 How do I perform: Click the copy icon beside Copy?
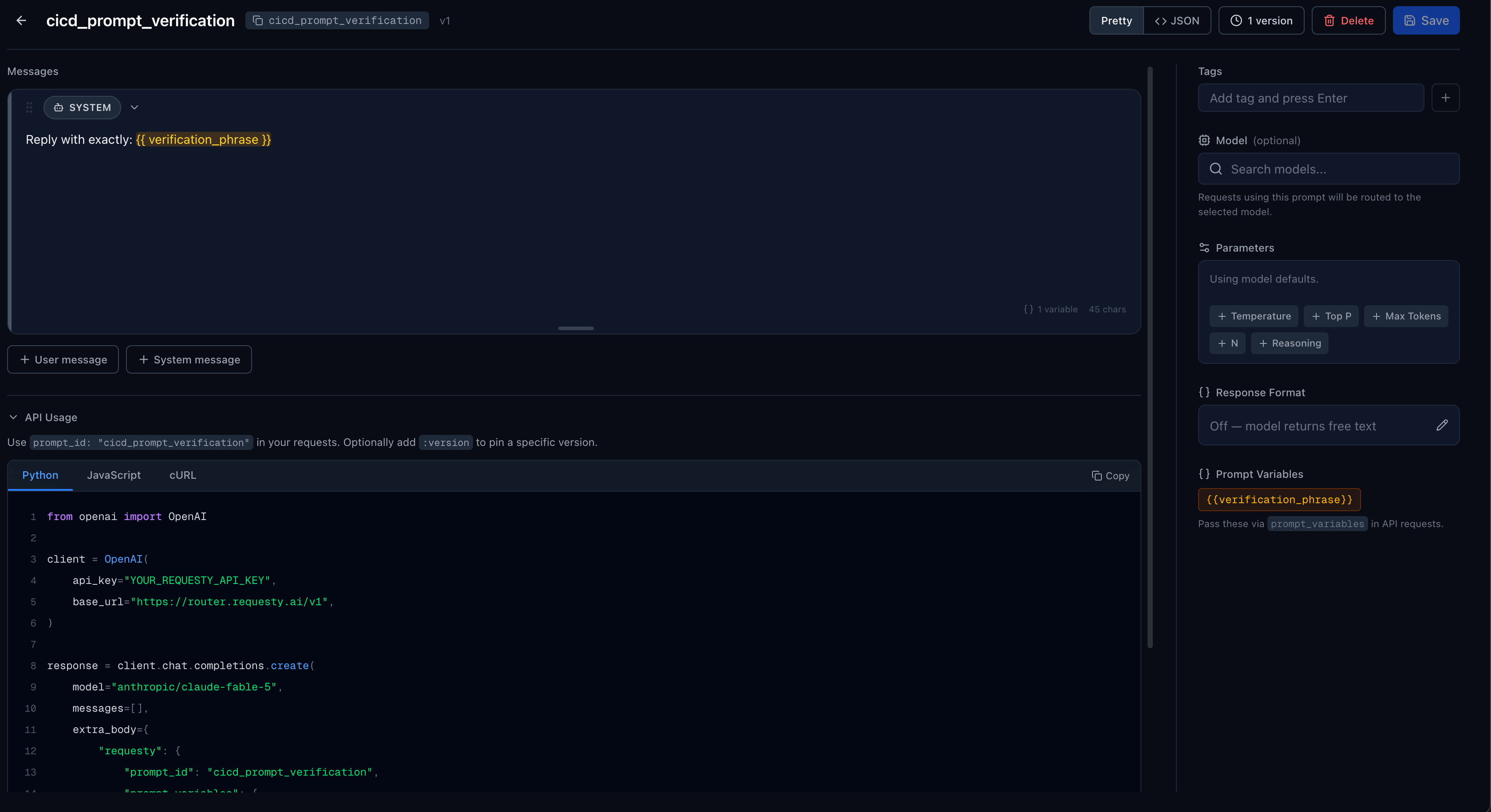(1096, 476)
